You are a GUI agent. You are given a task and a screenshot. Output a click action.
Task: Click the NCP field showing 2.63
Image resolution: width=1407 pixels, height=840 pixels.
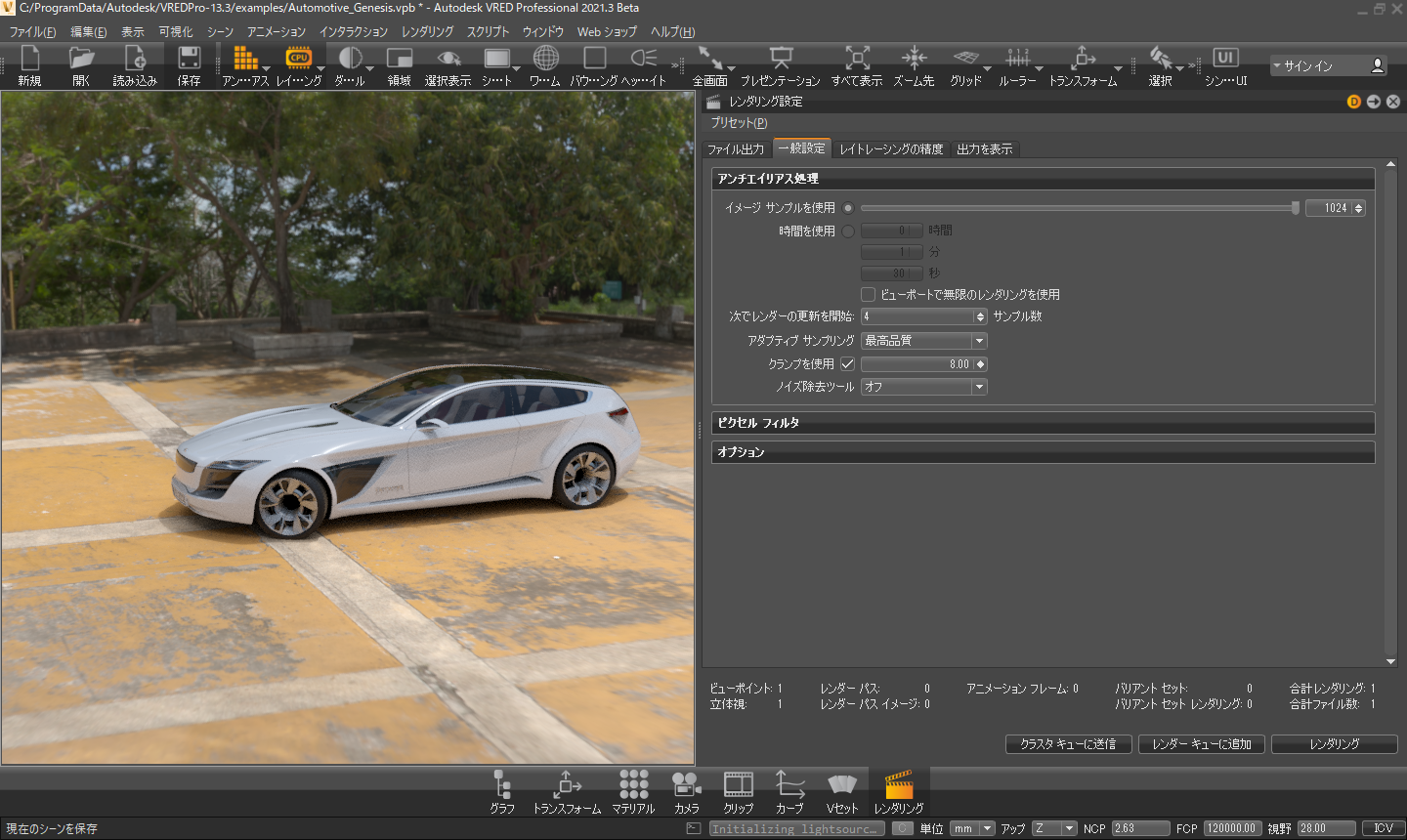click(x=1140, y=828)
